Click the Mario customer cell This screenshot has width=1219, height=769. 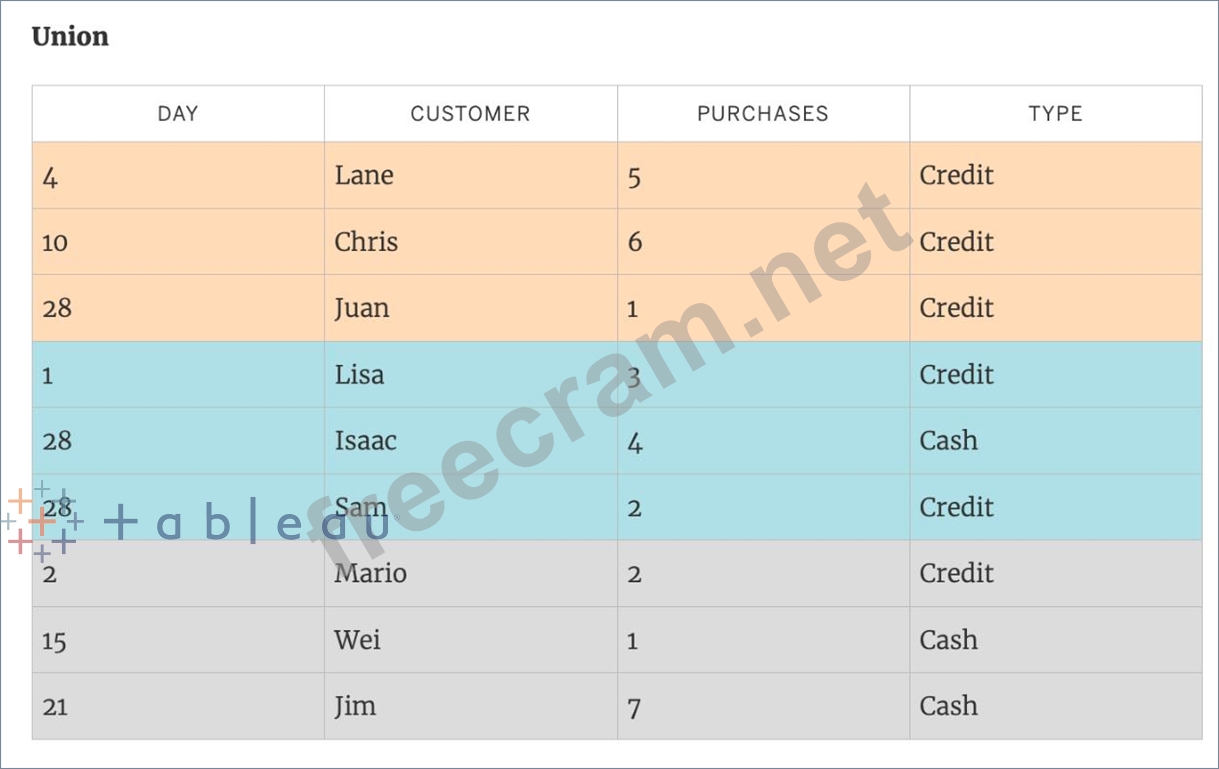tap(370, 574)
